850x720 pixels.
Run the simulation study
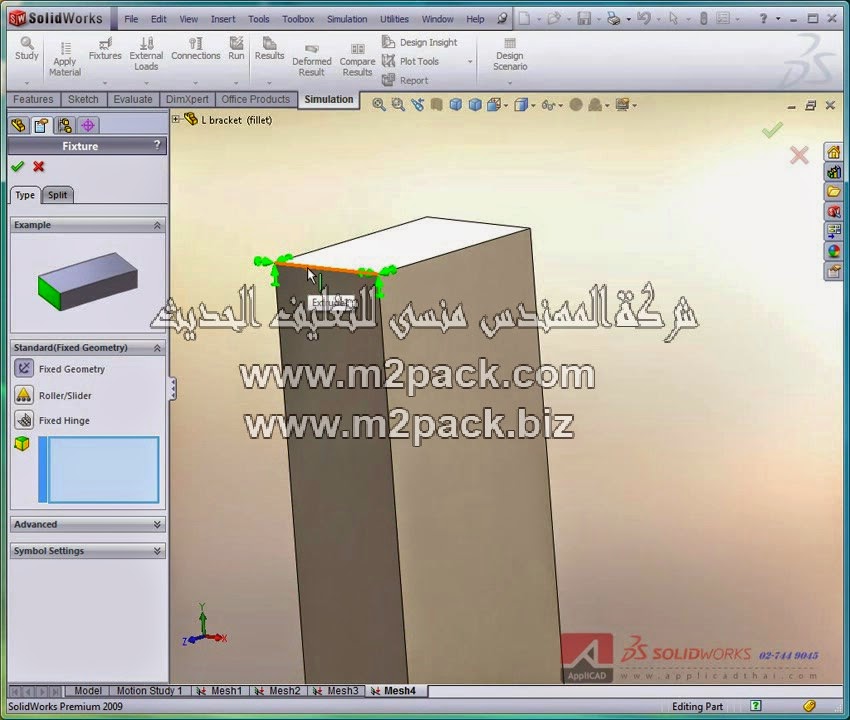pyautogui.click(x=236, y=48)
